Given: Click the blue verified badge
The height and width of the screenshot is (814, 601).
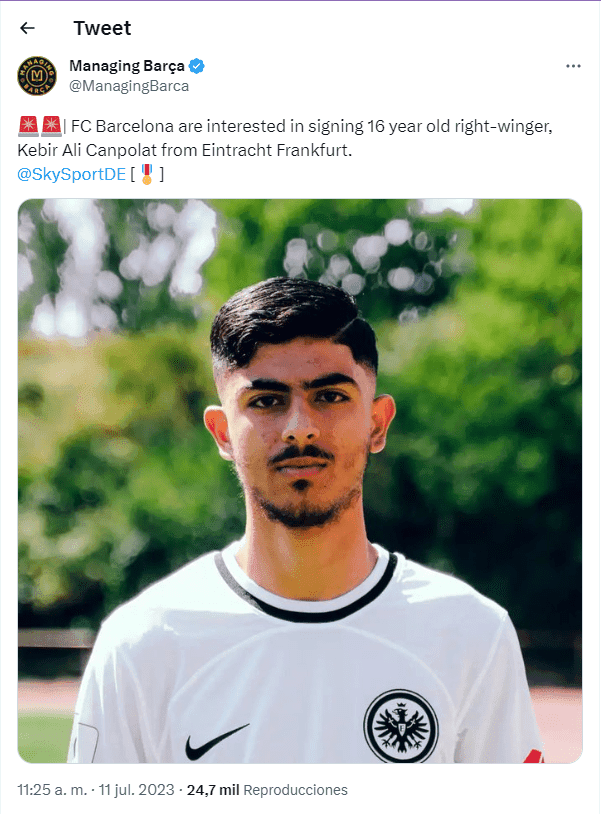Looking at the screenshot, I should [197, 66].
